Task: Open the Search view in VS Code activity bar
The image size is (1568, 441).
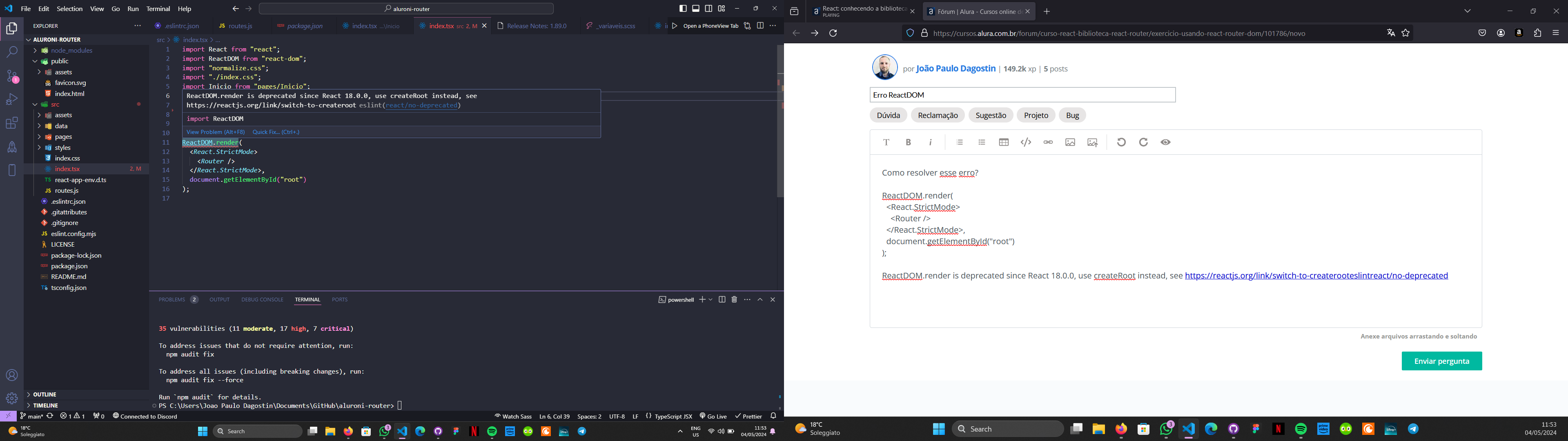Action: tap(11, 52)
